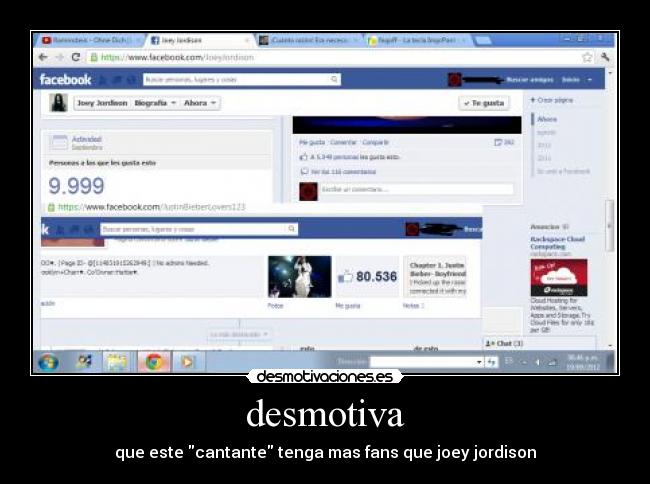Click the Inicio link in the header
Image resolution: width=650 pixels, height=484 pixels.
click(570, 80)
